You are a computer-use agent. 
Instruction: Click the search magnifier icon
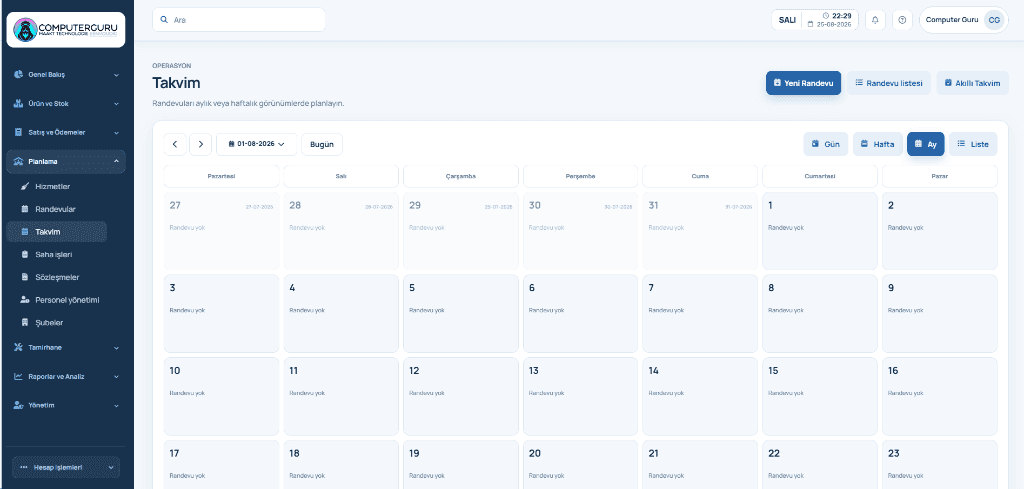(x=164, y=20)
